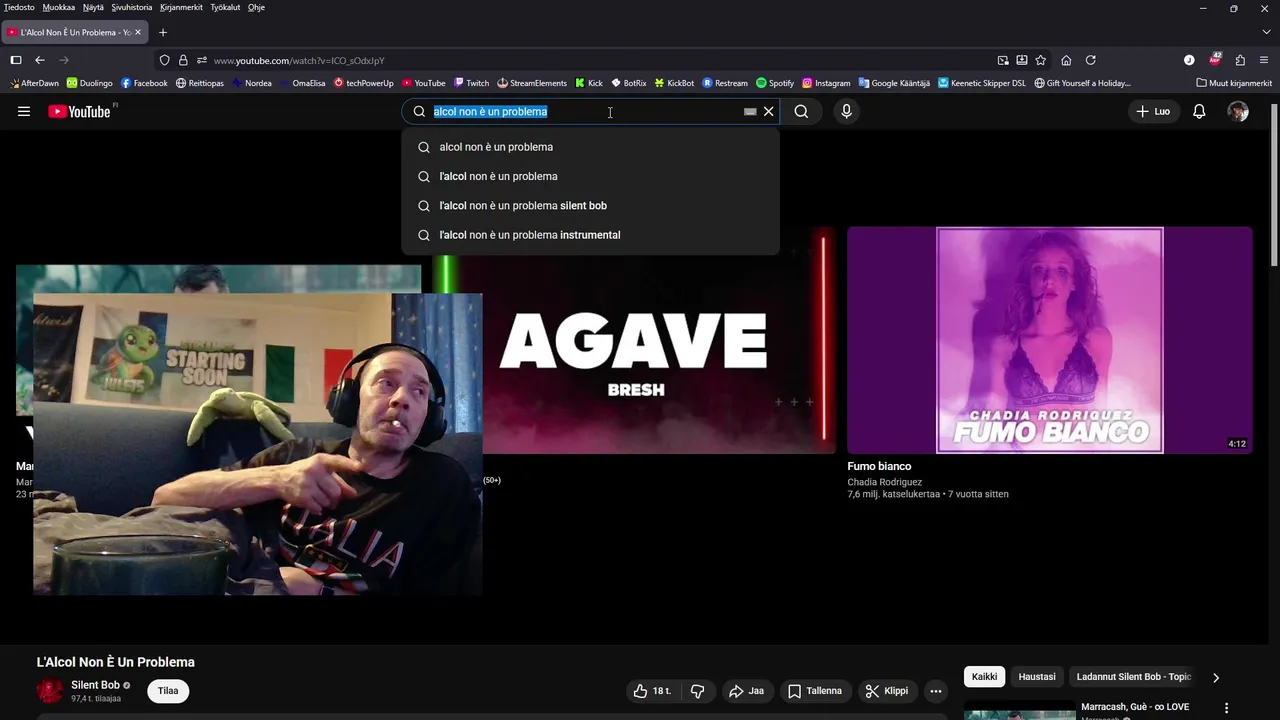Open the account avatar menu
This screenshot has height=720, width=1280.
pyautogui.click(x=1238, y=112)
